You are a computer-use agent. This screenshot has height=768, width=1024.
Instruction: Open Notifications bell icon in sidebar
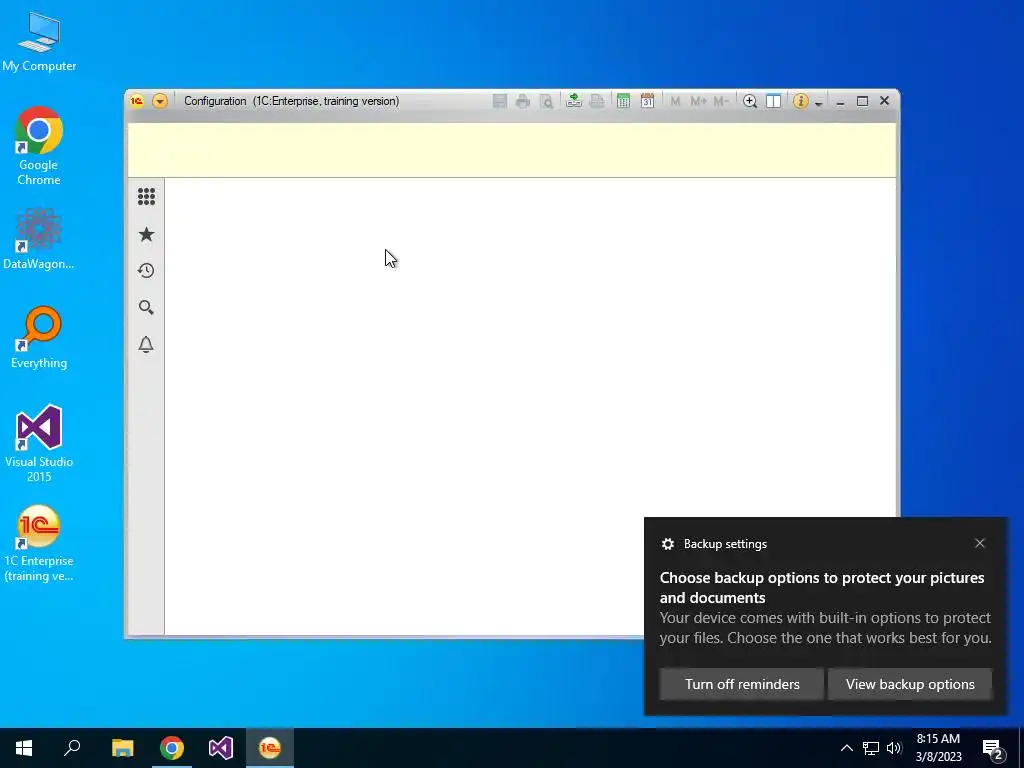point(146,344)
